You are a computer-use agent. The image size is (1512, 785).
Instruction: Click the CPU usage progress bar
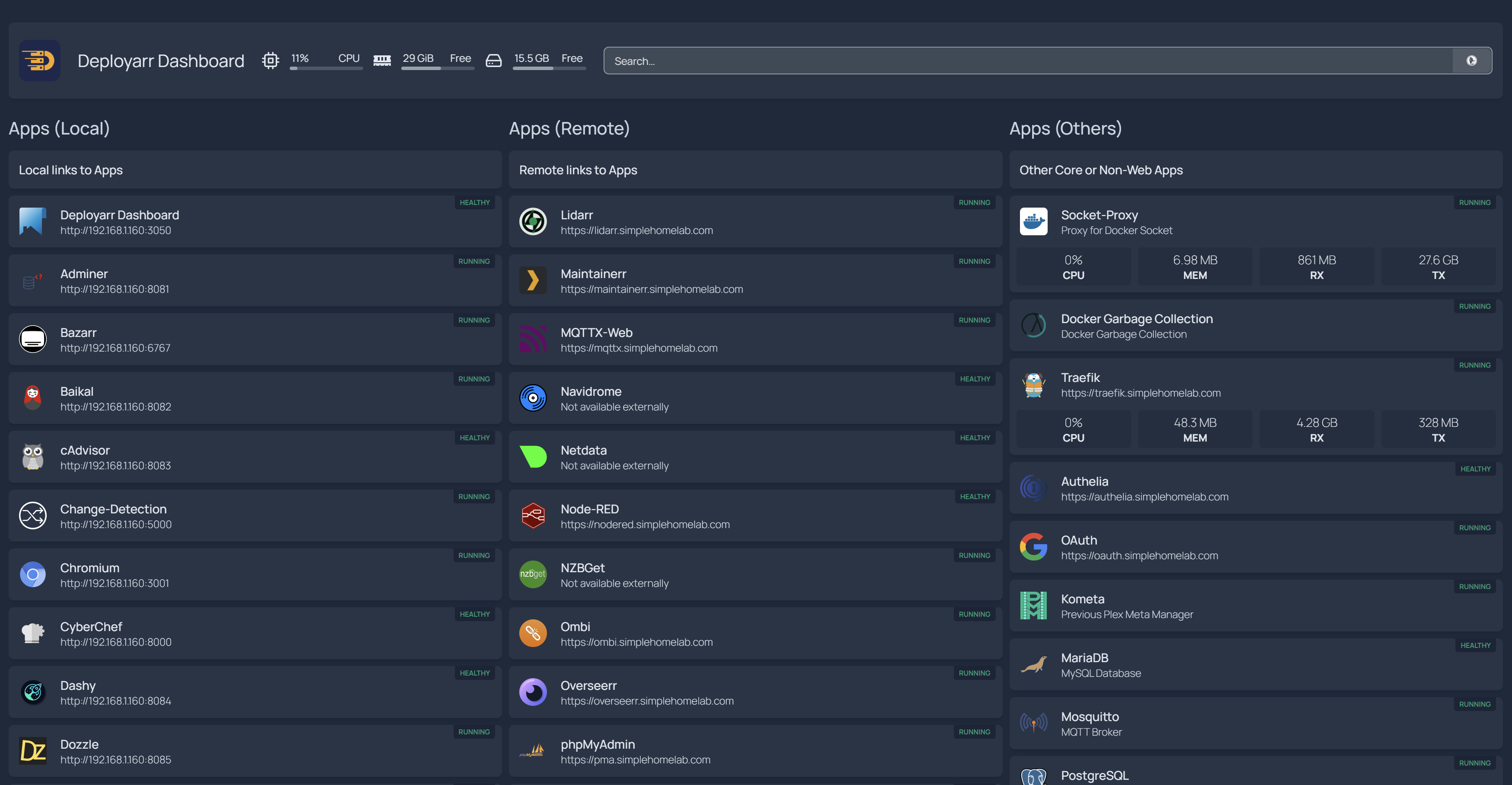[326, 69]
